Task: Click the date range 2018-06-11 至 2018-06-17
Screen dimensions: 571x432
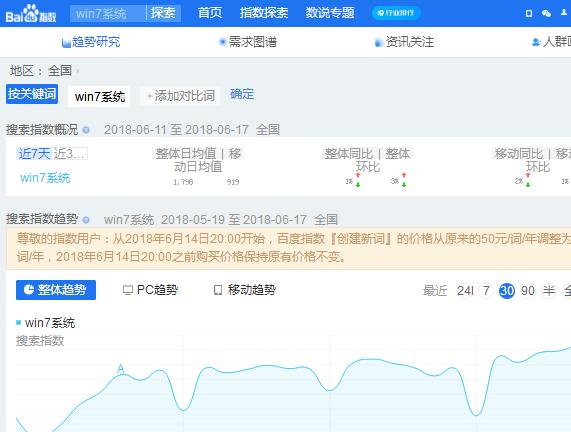Action: [x=176, y=130]
